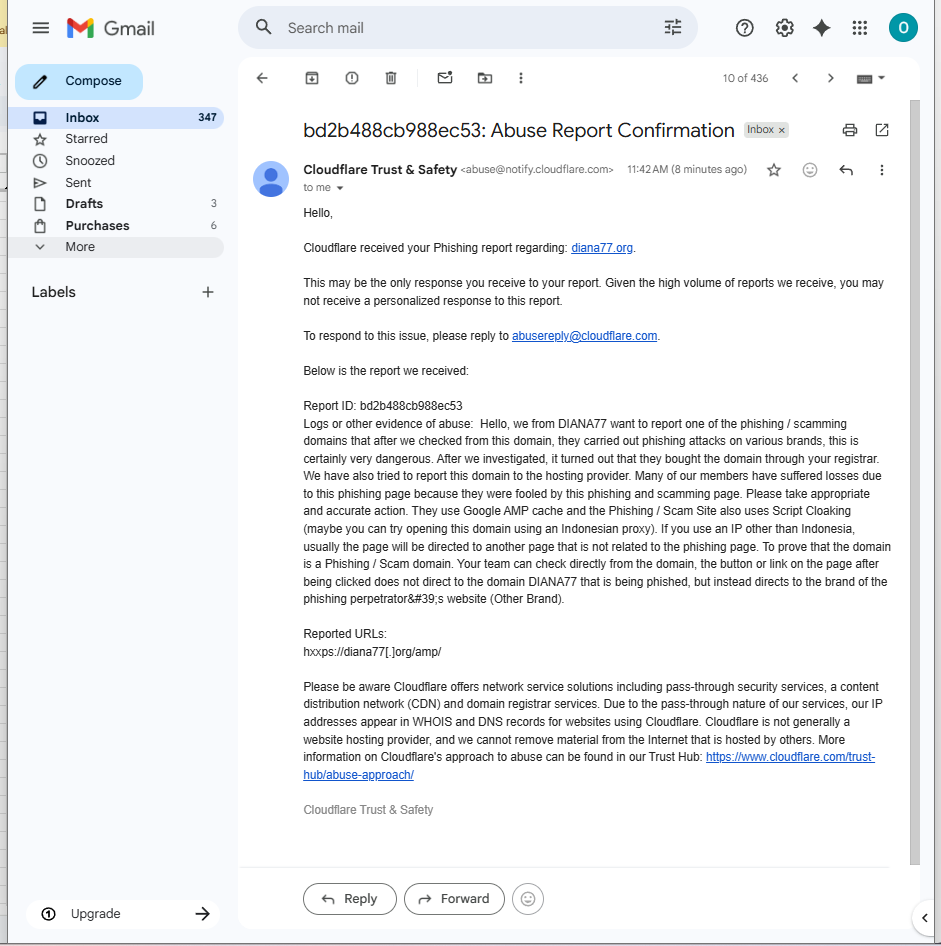Viewport: 941px width, 946px height.
Task: Print the whole conversation
Action: pyautogui.click(x=850, y=130)
